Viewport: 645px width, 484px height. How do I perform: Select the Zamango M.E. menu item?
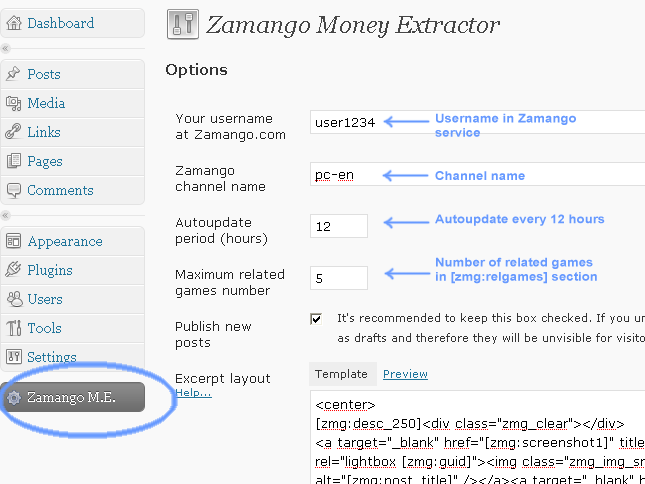point(72,397)
